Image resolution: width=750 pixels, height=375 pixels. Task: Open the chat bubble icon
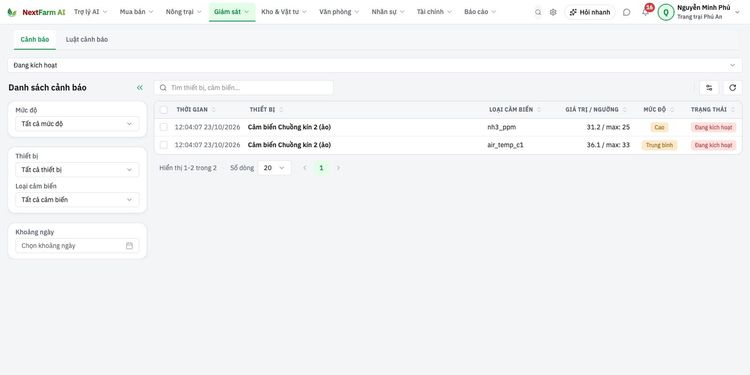click(x=627, y=12)
